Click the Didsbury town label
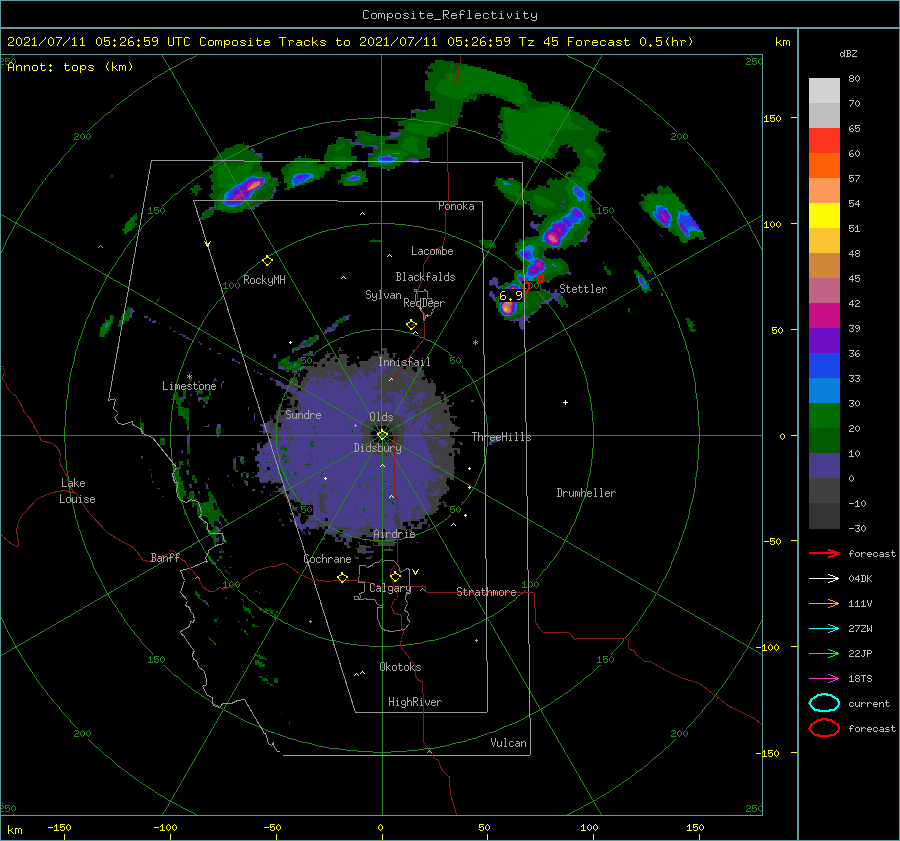This screenshot has width=900, height=841. pyautogui.click(x=377, y=448)
